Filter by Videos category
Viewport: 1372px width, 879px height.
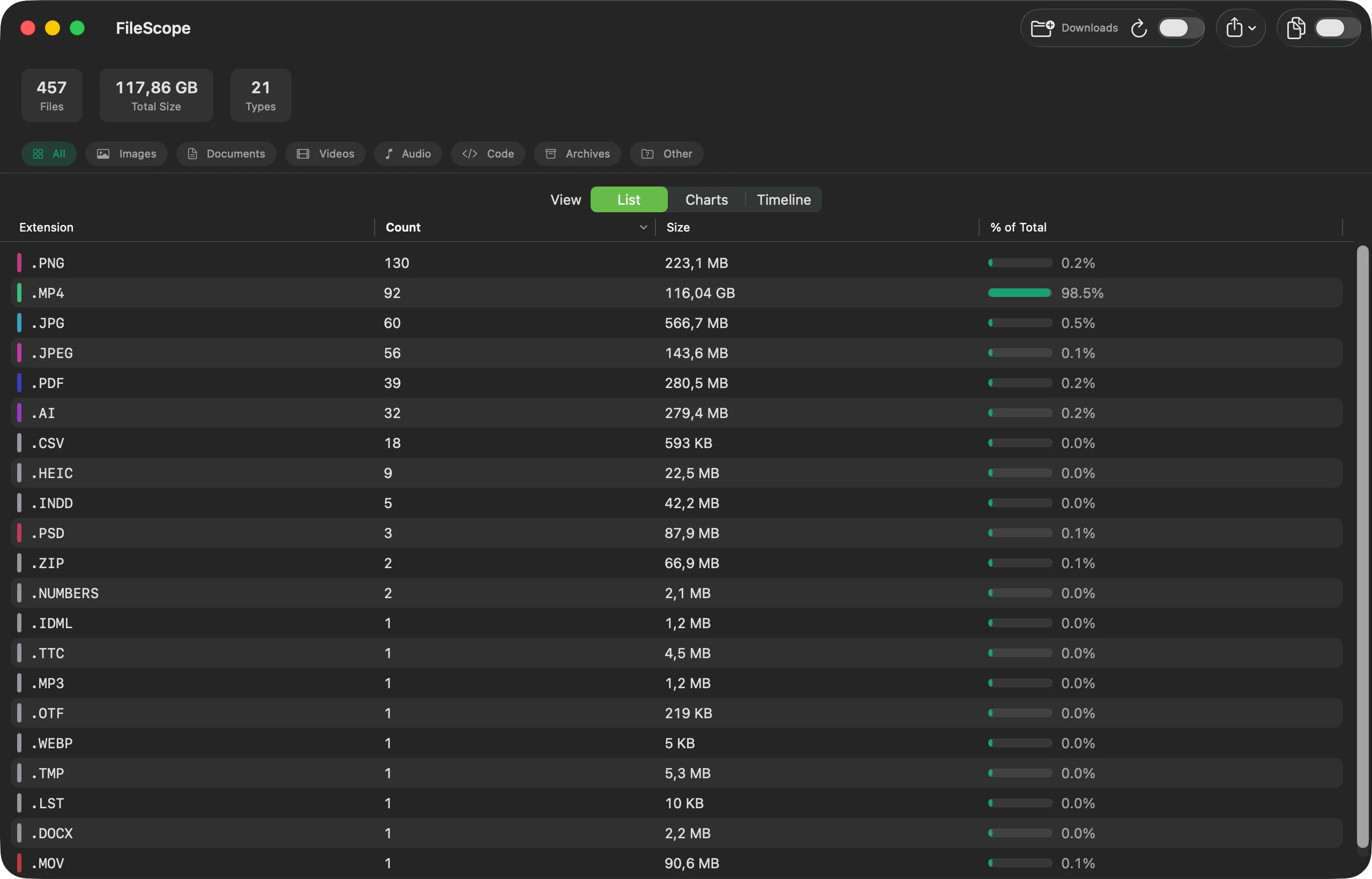(x=325, y=153)
